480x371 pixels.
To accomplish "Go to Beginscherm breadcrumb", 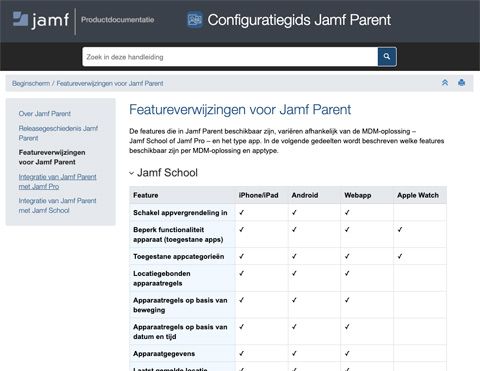I will click(x=31, y=83).
